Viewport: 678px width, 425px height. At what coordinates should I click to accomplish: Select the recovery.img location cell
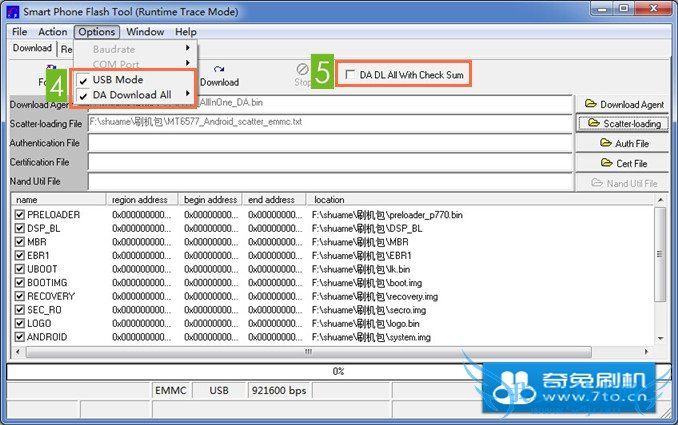pos(374,296)
